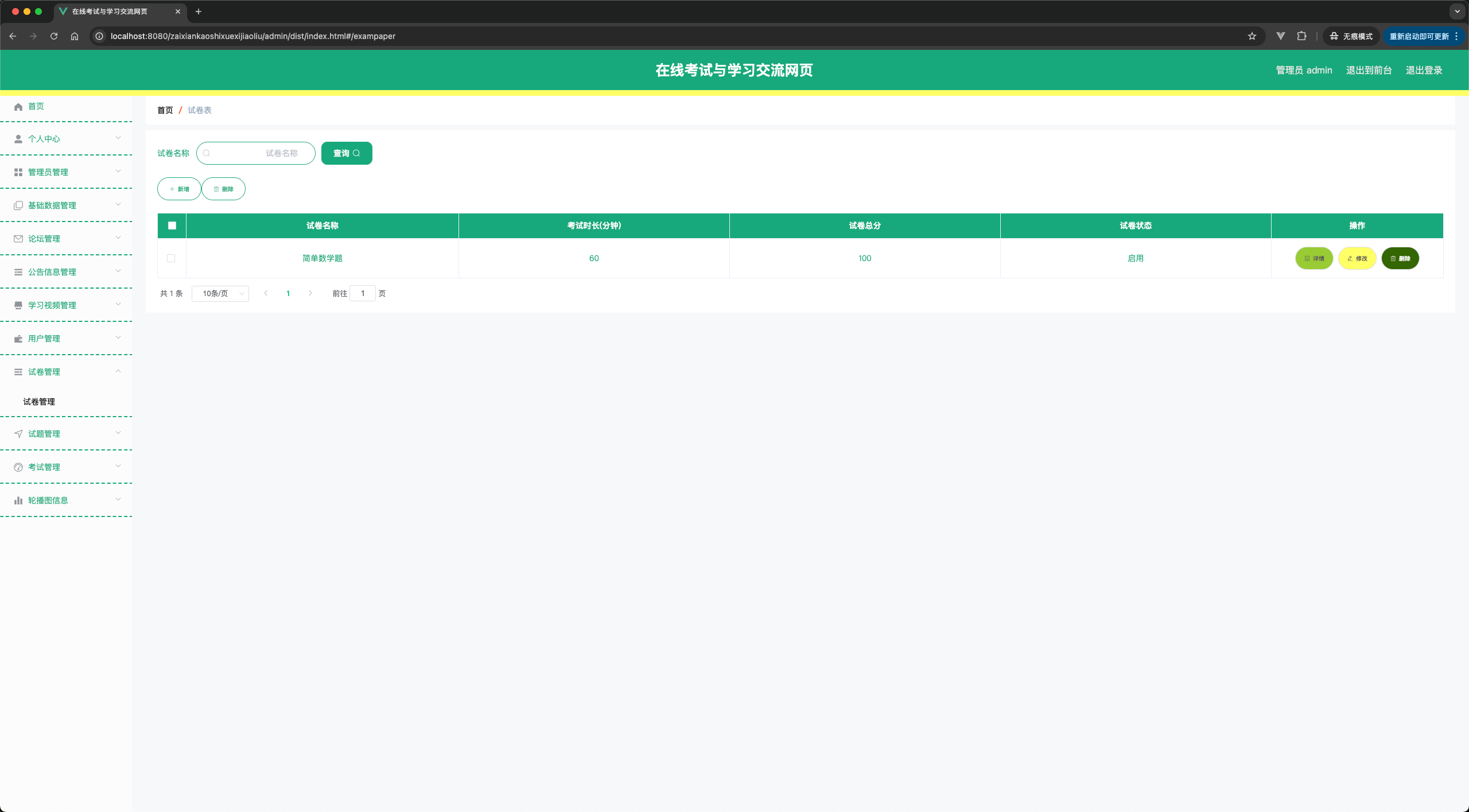The height and width of the screenshot is (812, 1469).
Task: Expand the 个人中心 menu chevron
Action: point(118,138)
